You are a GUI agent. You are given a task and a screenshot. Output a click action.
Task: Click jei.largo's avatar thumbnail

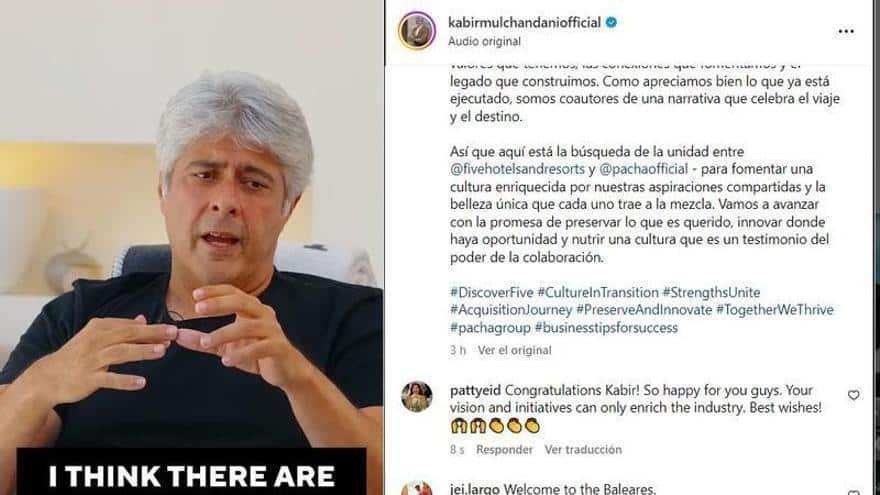pos(416,489)
